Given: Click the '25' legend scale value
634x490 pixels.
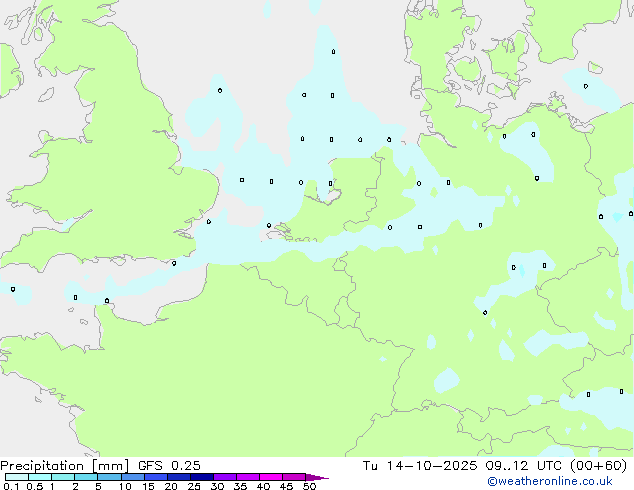Looking at the screenshot, I should pos(194,486).
